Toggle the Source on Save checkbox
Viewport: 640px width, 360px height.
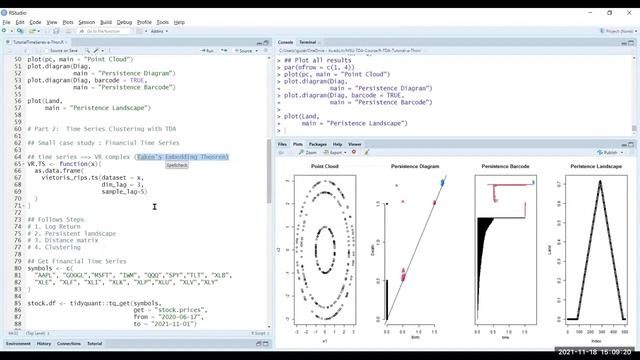[x=46, y=51]
